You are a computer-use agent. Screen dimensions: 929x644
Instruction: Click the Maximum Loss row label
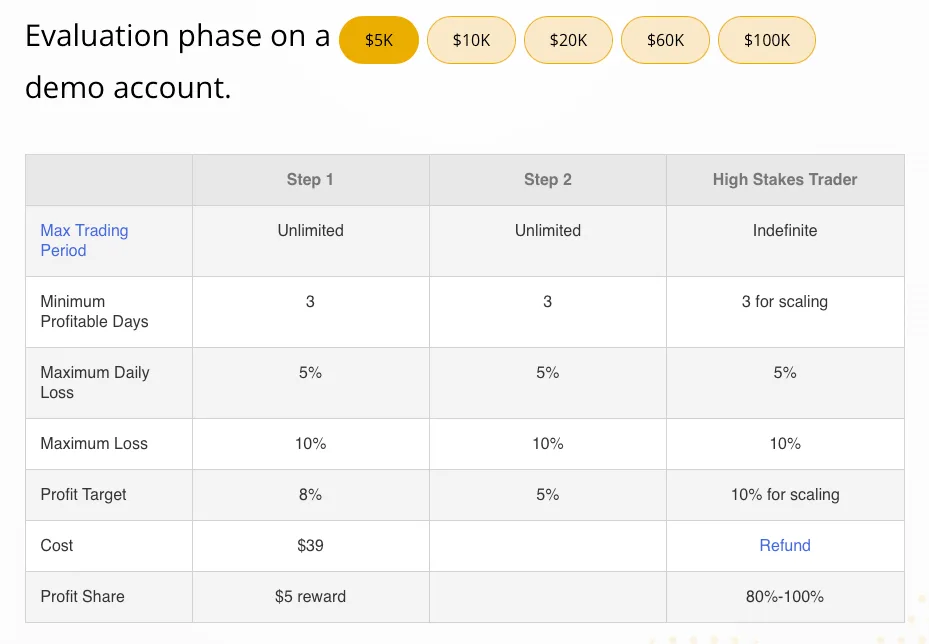point(83,443)
